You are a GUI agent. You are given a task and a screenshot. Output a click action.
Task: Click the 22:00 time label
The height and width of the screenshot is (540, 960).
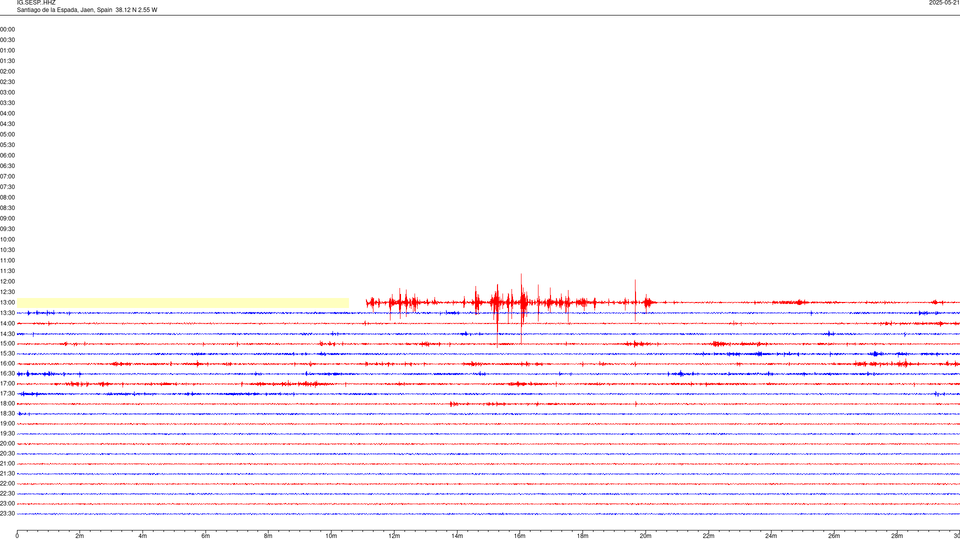coord(7,484)
